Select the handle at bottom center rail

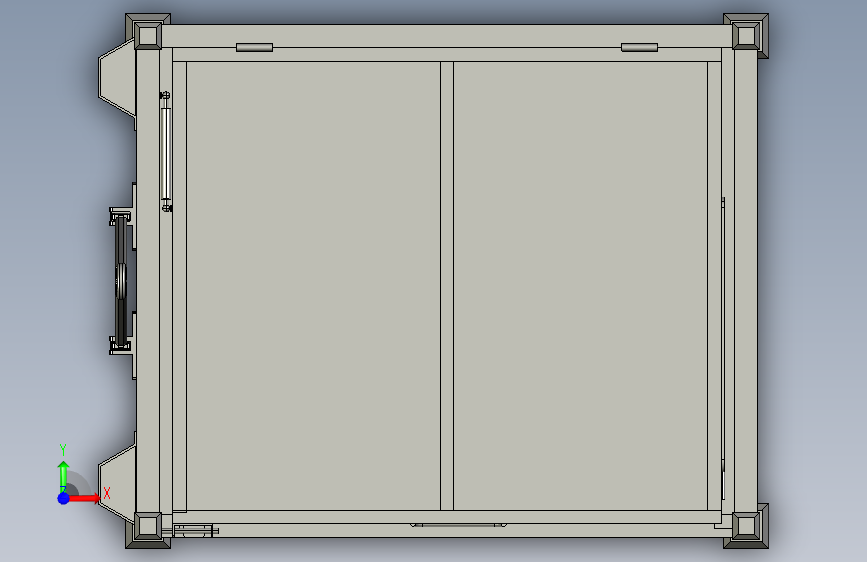[x=458, y=524]
